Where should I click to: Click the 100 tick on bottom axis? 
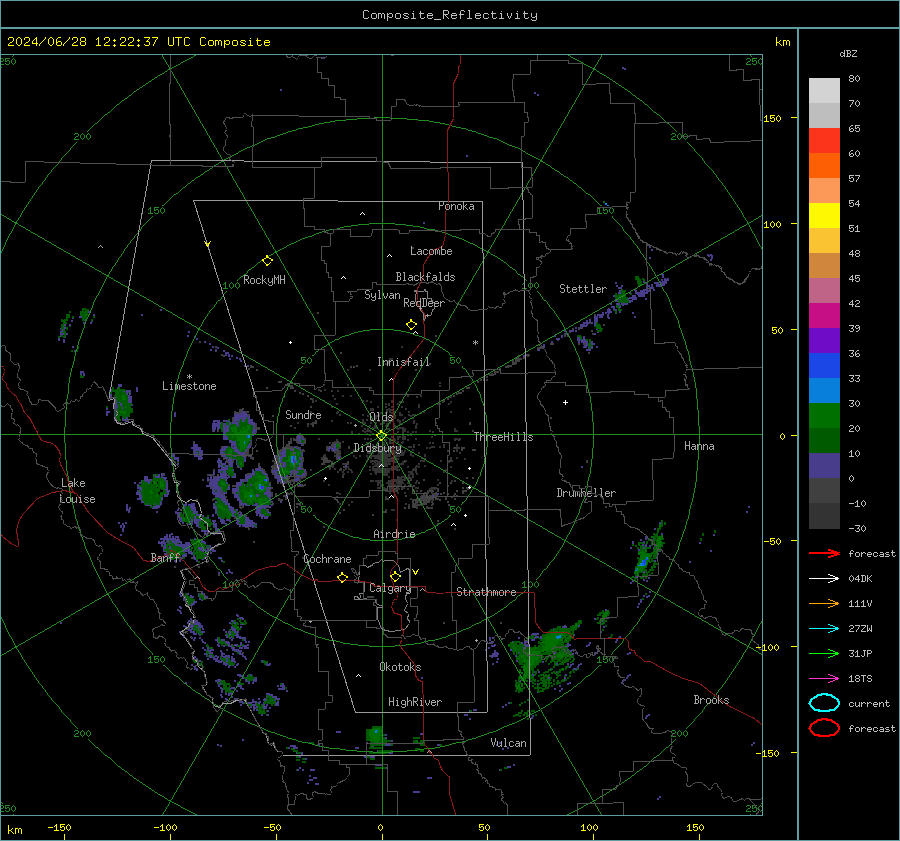[589, 827]
